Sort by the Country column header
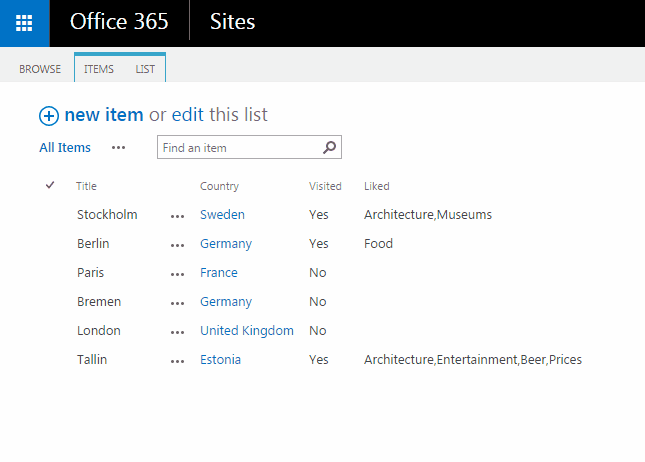This screenshot has width=645, height=462. point(219,186)
